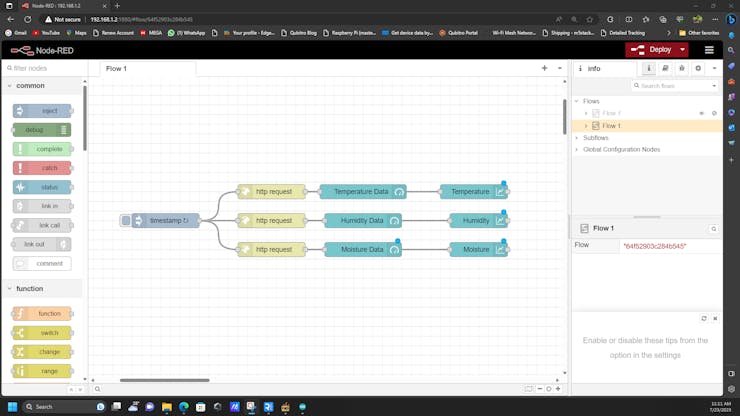
Task: Select the info sidebar tab
Action: (x=650, y=69)
